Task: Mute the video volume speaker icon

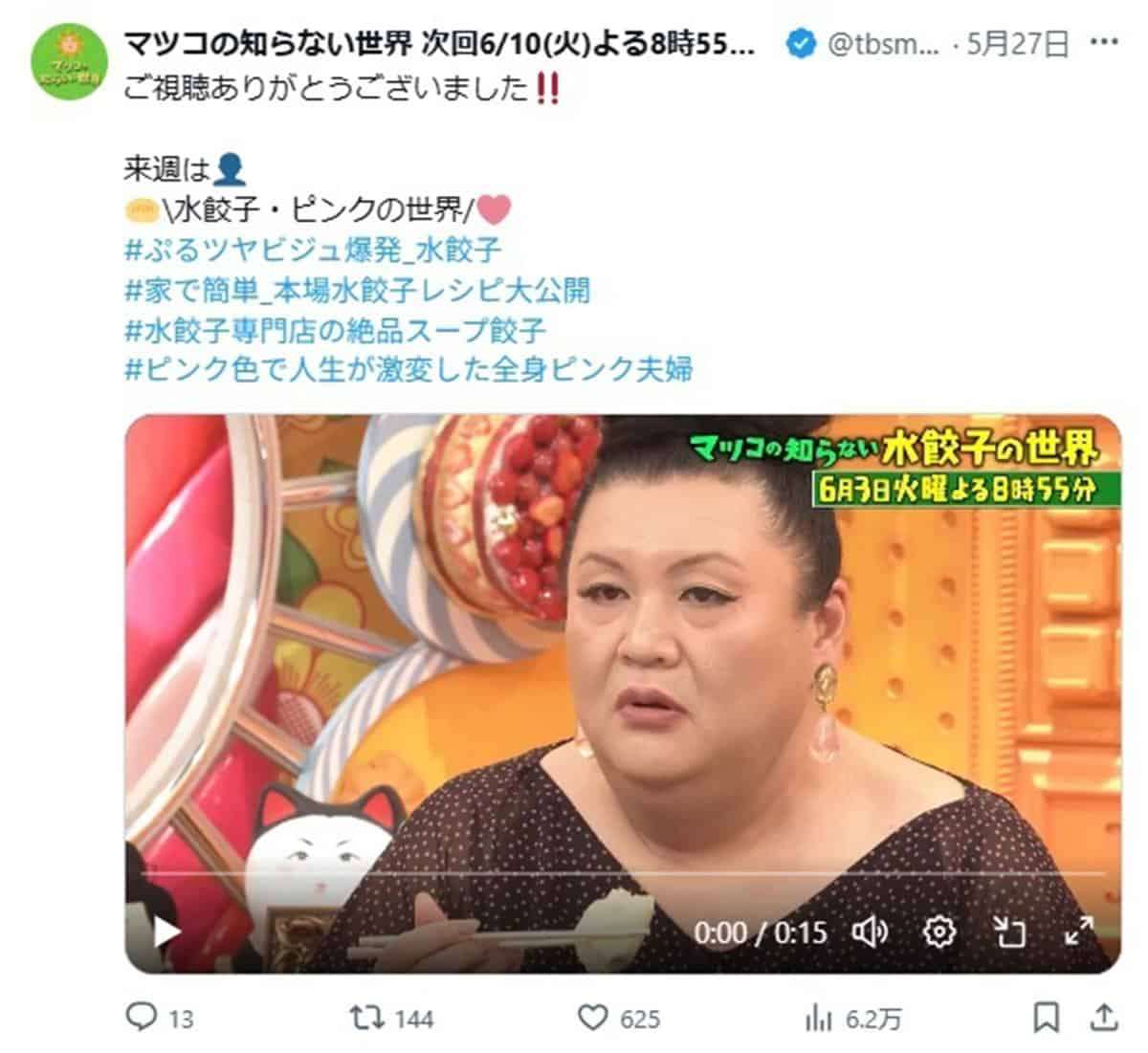Action: coord(870,932)
